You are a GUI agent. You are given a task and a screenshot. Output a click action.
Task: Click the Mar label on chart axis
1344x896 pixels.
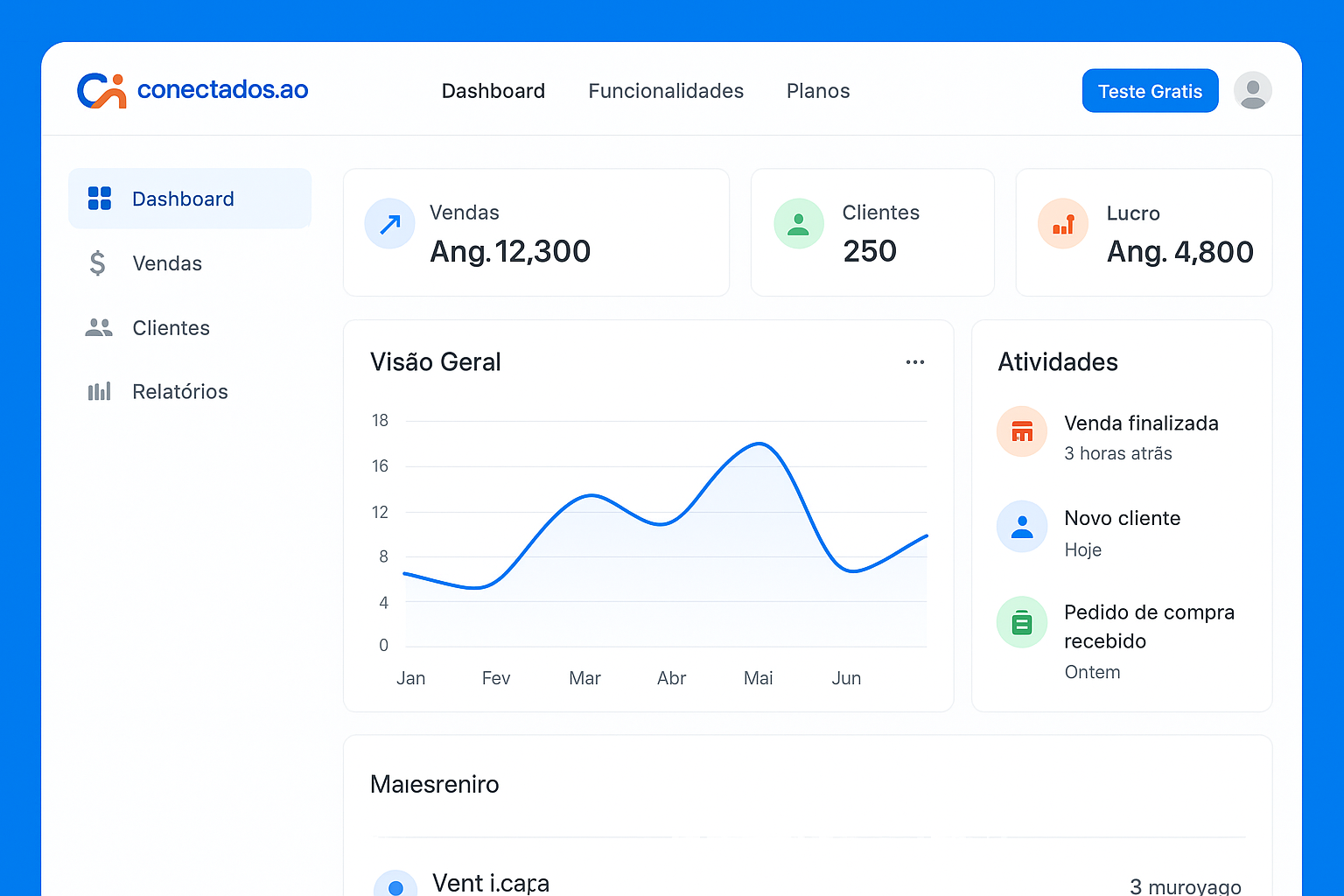tap(585, 678)
